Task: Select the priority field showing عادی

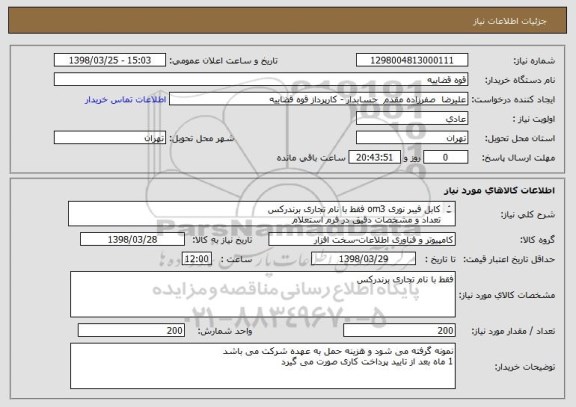Action: coord(412,119)
